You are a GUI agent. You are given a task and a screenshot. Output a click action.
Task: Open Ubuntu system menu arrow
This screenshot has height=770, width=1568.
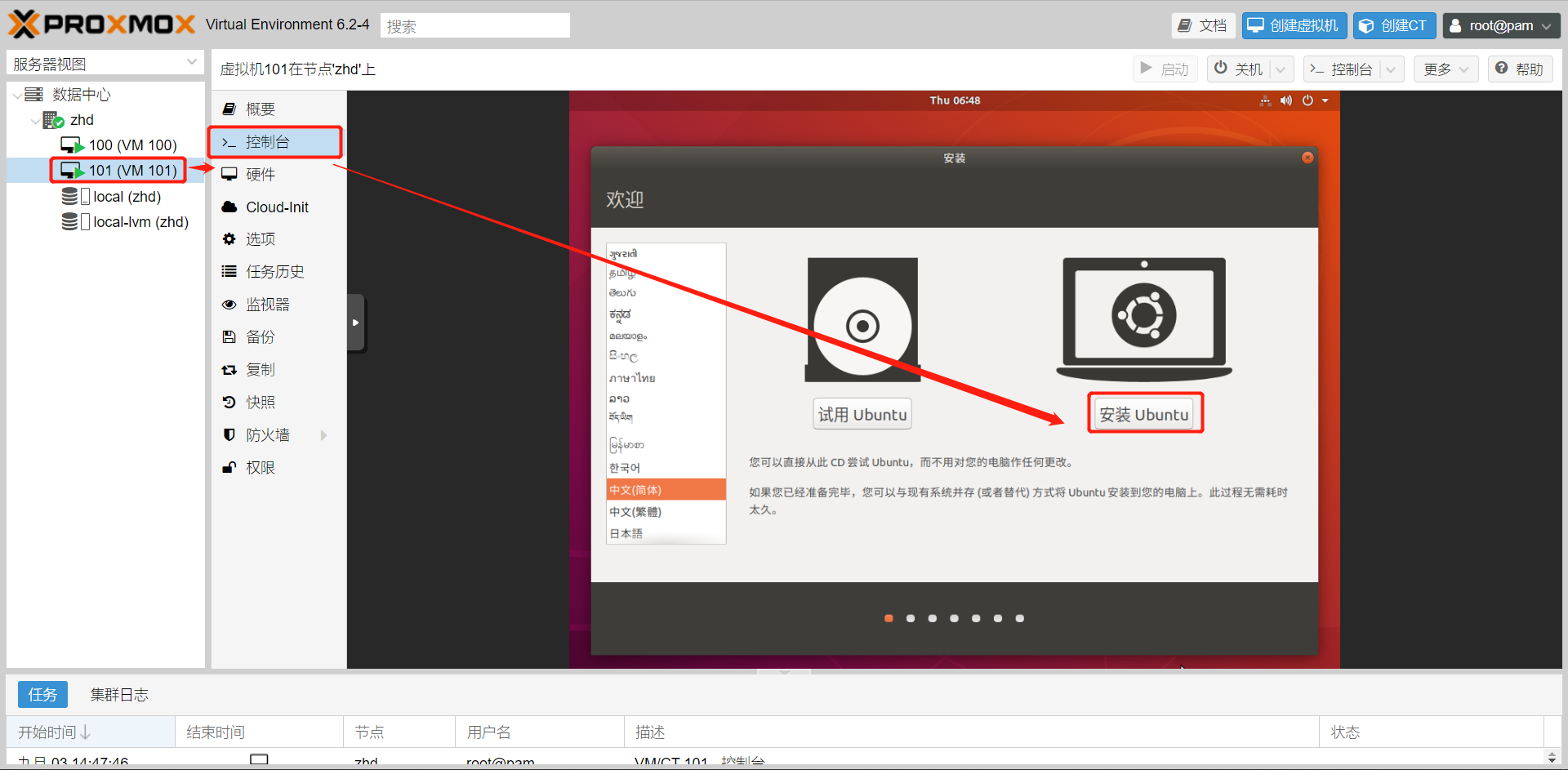tap(1325, 100)
